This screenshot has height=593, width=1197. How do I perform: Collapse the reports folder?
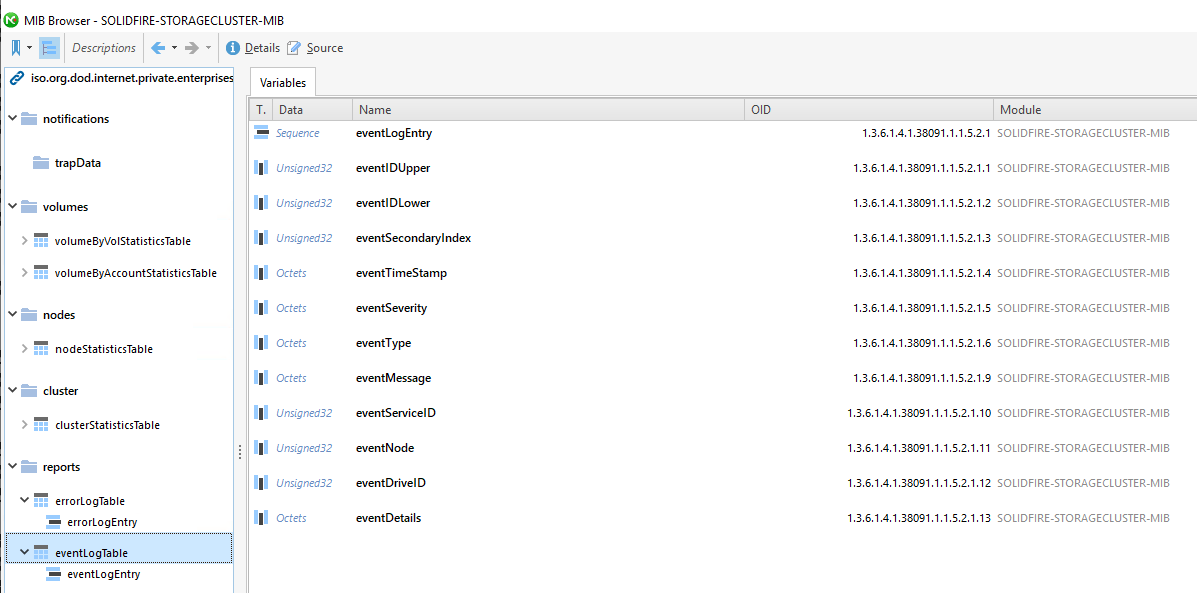13,466
